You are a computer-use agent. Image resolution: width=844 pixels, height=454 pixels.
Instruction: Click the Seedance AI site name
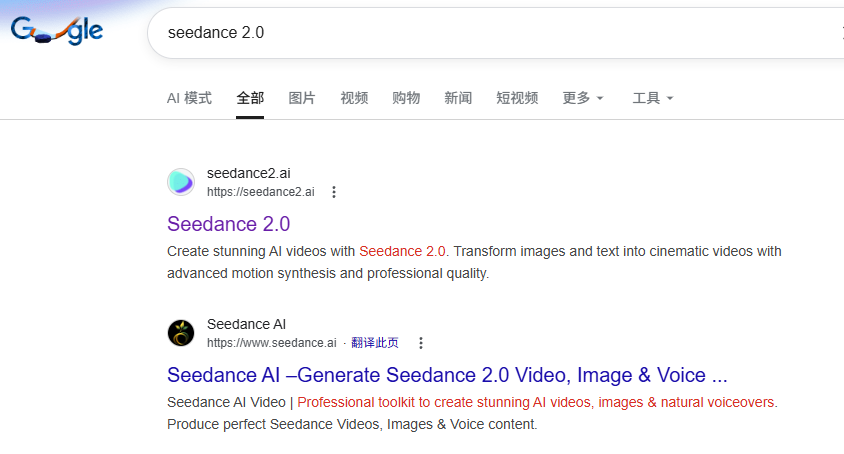(247, 324)
